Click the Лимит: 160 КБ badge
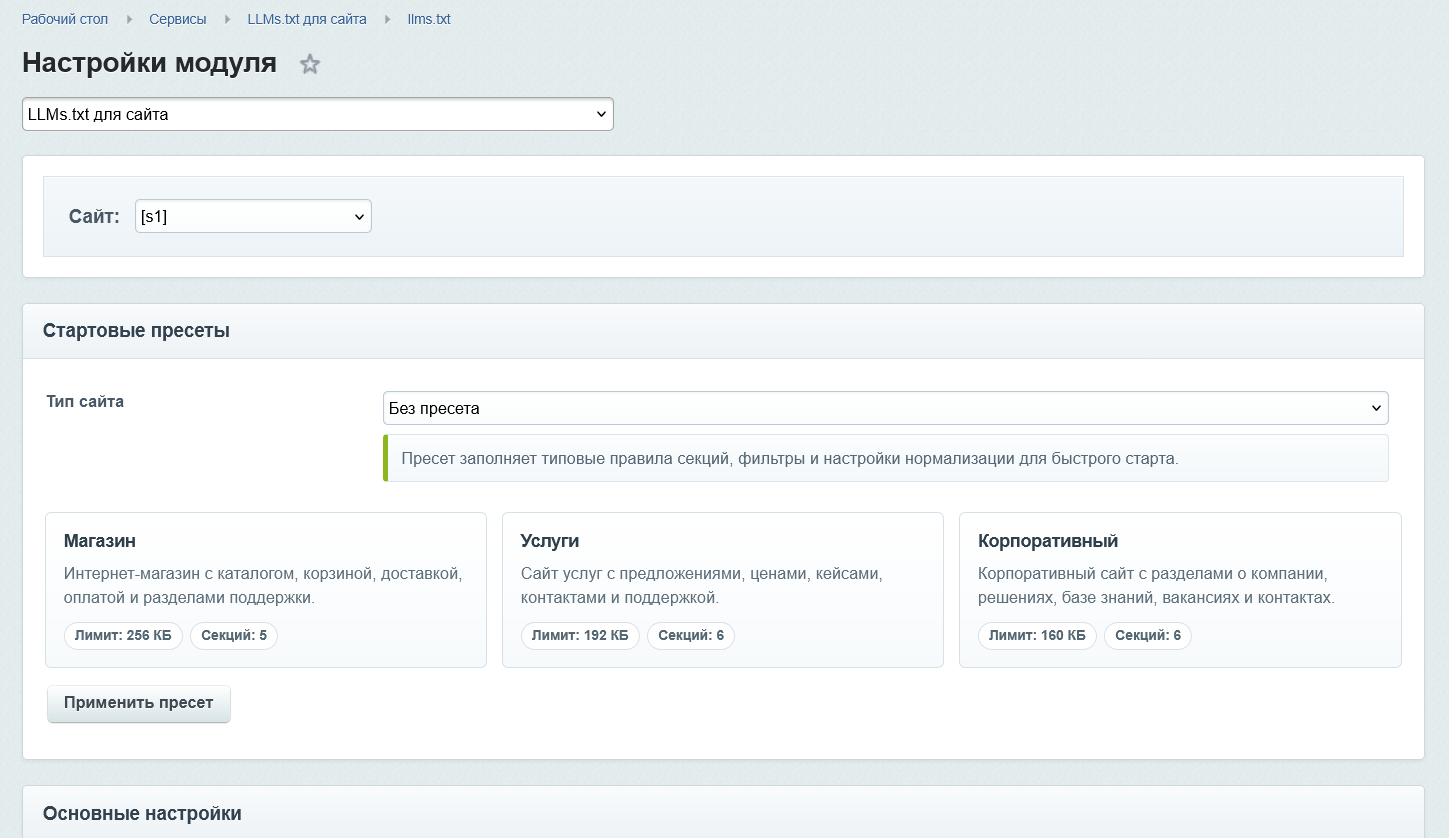This screenshot has height=838, width=1449. 1038,635
